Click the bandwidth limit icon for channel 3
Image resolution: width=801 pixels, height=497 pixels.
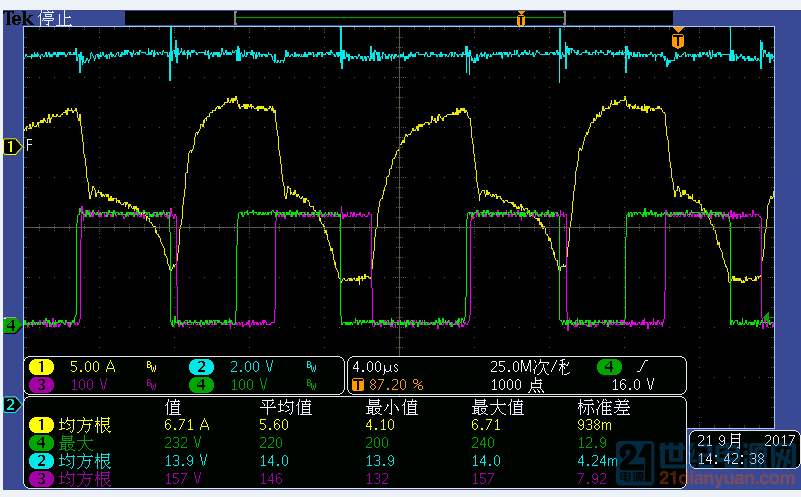(x=151, y=384)
